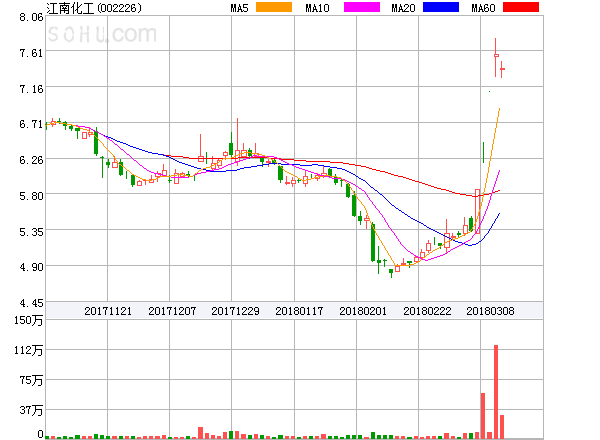Screen dimensions: 600x440
Task: Click the MA10 legend label
Action: (317, 8)
